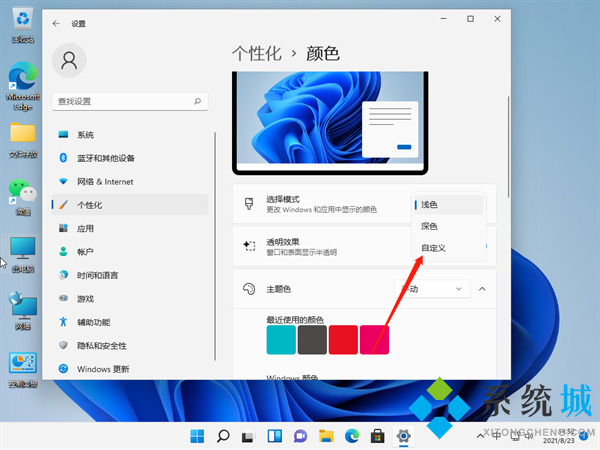Click the search magnifier in settings search
Screen dimensions: 600x450
click(x=197, y=101)
